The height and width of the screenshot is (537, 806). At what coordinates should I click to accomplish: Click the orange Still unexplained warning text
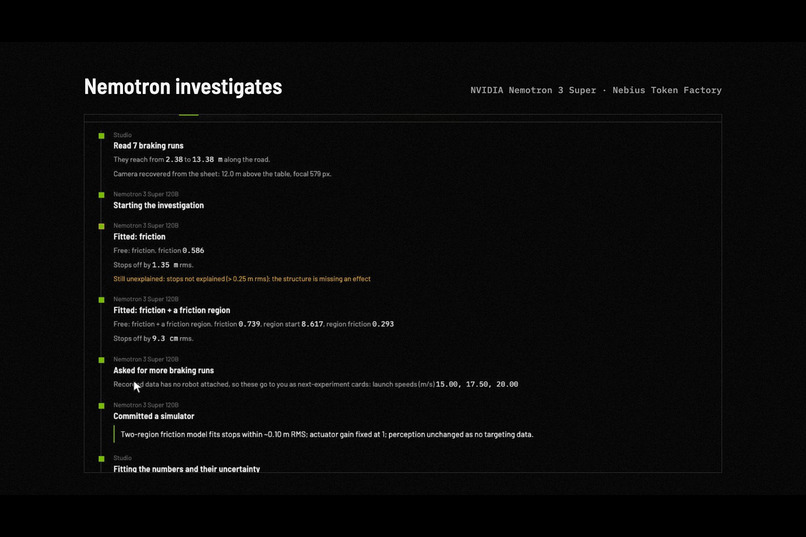coord(242,279)
